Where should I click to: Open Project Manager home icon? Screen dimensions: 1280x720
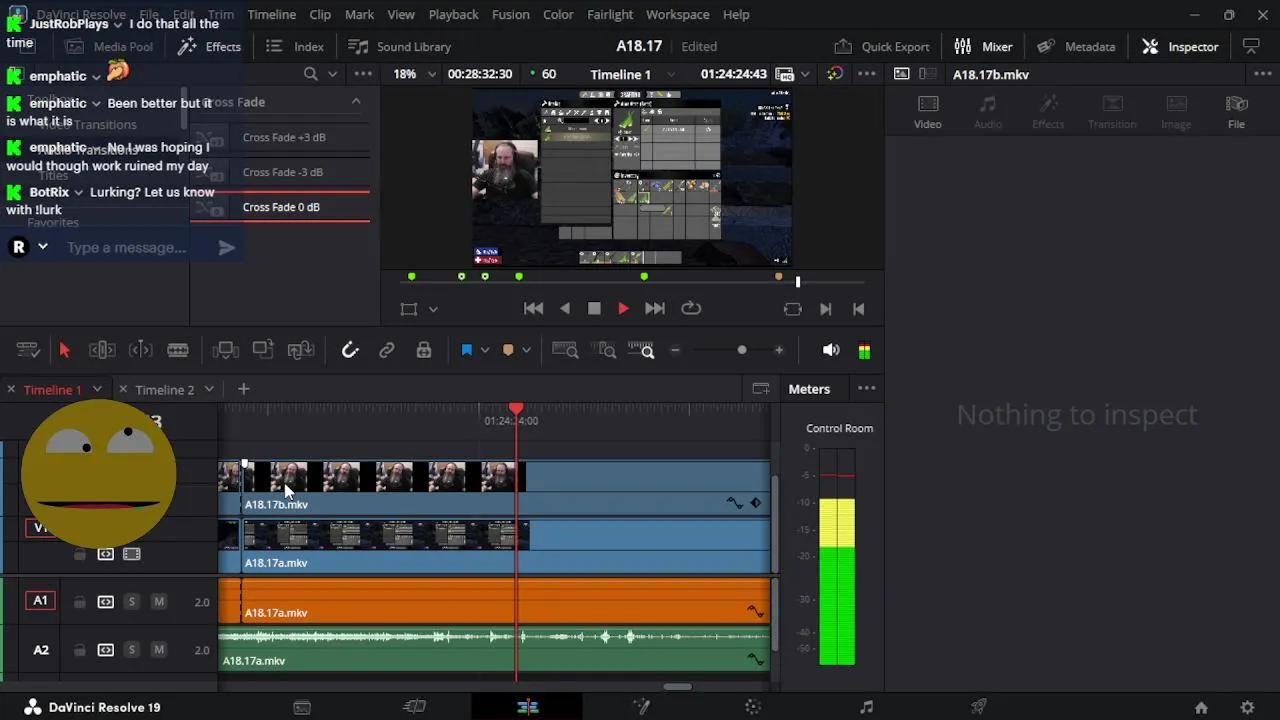point(1201,707)
